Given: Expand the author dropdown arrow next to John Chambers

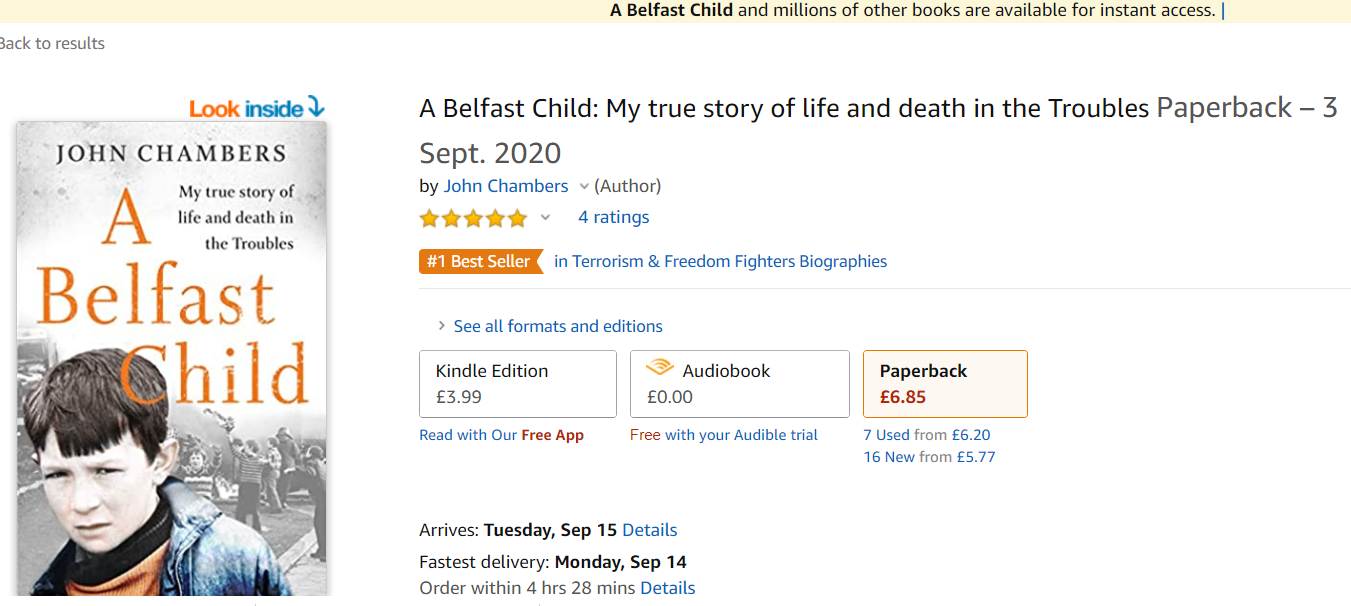Looking at the screenshot, I should [584, 187].
